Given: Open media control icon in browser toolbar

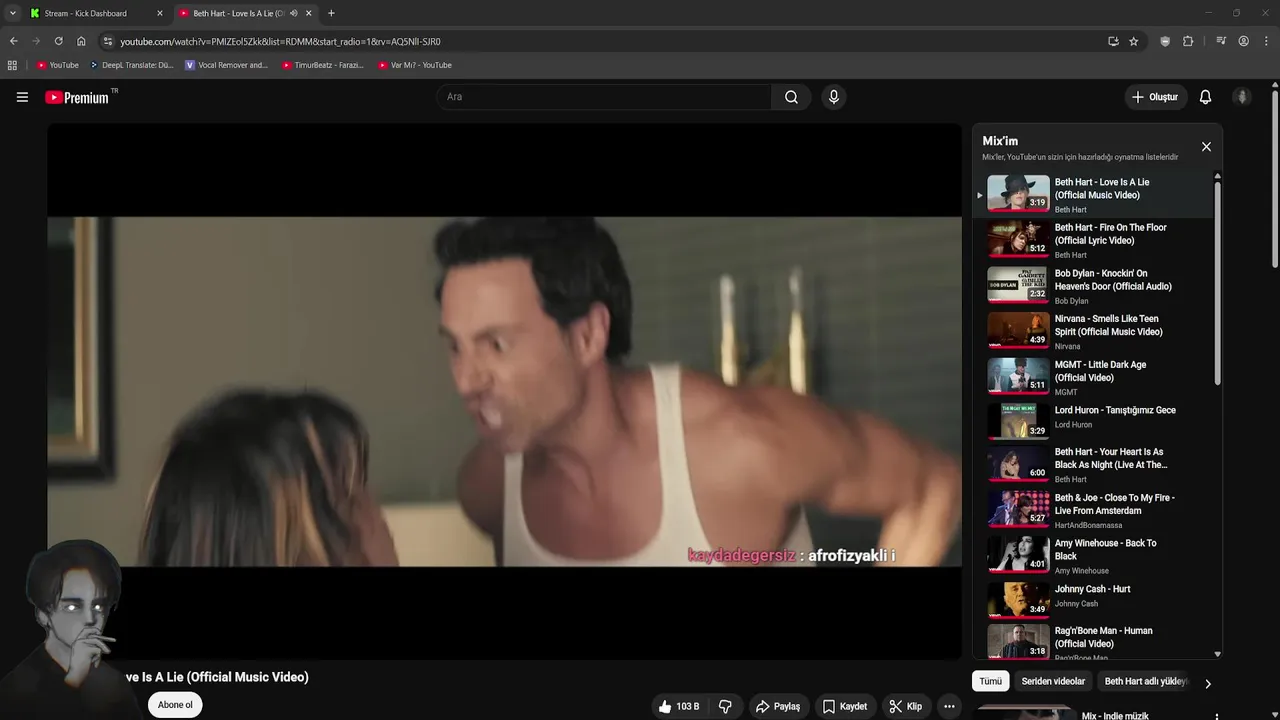Looking at the screenshot, I should point(1221,41).
